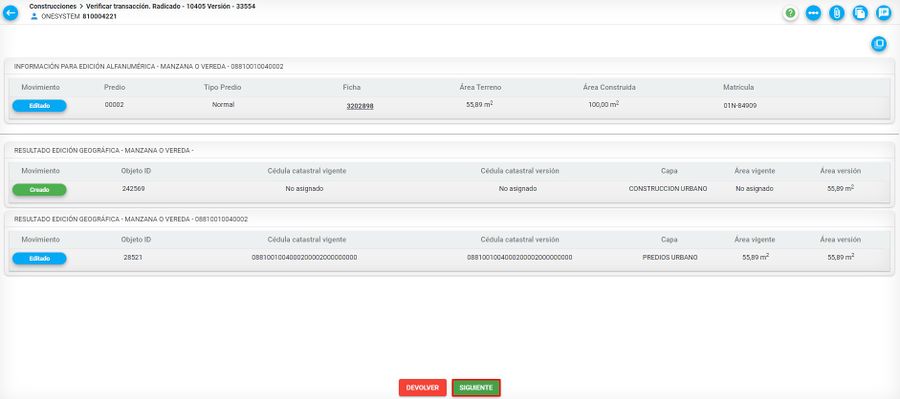Click the CONSTRUCCION URBANO layer cell
The image size is (900, 399).
coord(668,188)
